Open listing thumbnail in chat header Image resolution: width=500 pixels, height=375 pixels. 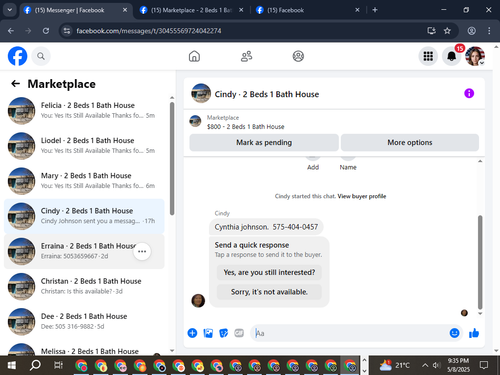point(201,93)
